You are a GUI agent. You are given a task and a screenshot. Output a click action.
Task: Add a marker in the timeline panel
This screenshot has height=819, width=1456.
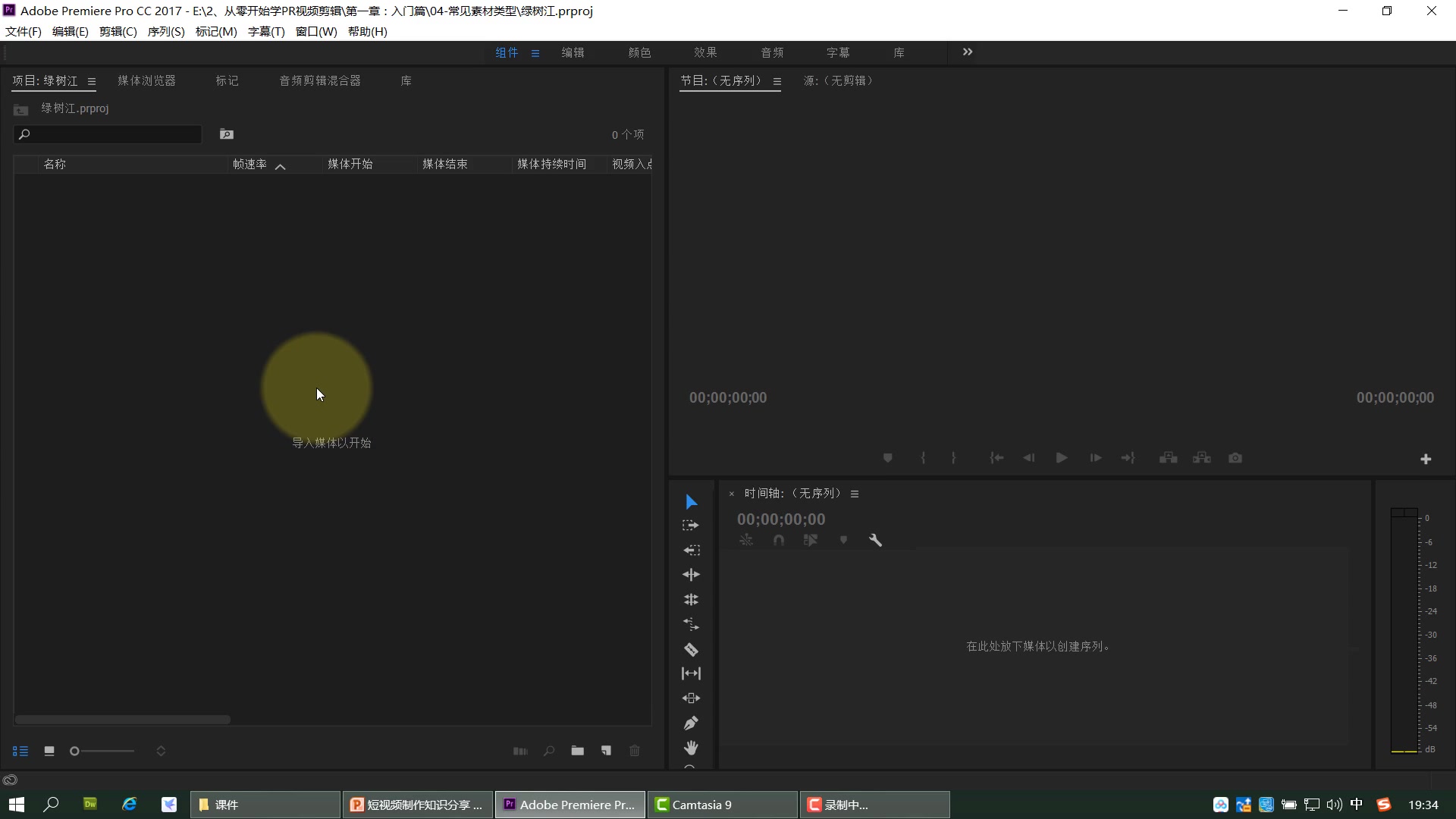(x=843, y=540)
